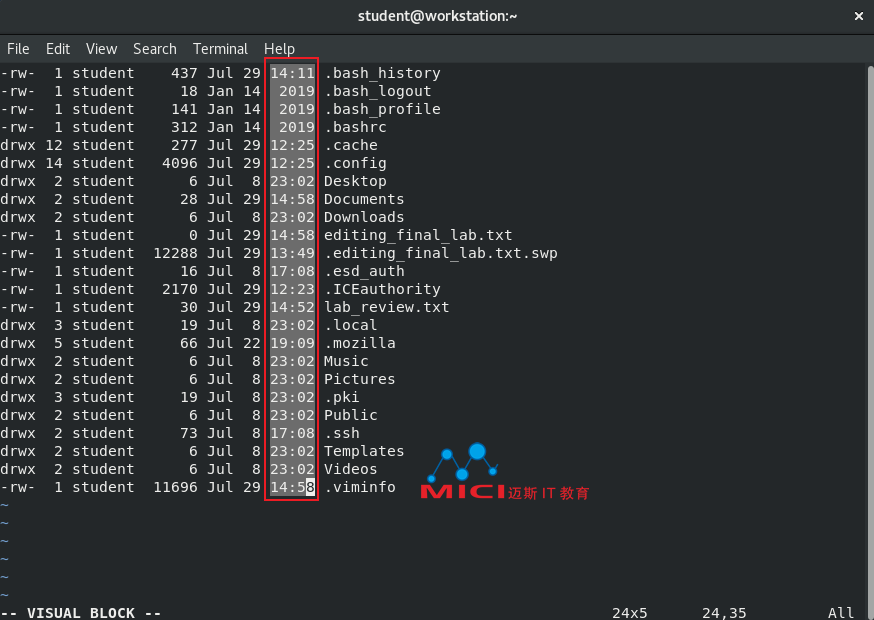Screen dimensions: 874x620
Task: Open the Help menu
Action: point(279,49)
